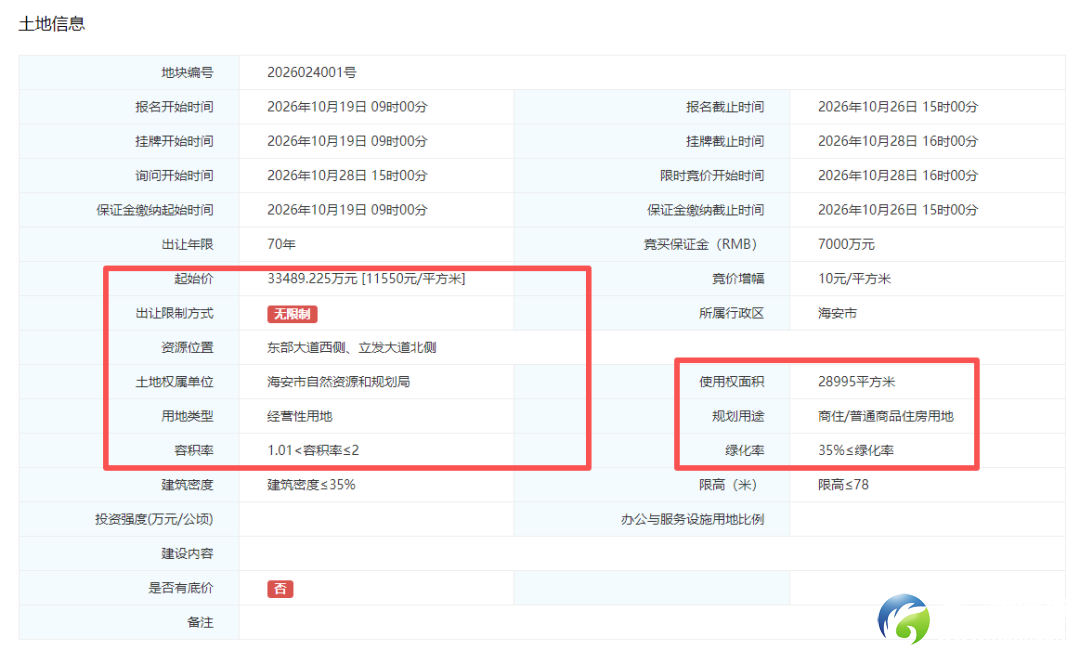This screenshot has width=1080, height=650.
Task: Click the value 商住/普通商品住房用地
Action: pos(886,417)
